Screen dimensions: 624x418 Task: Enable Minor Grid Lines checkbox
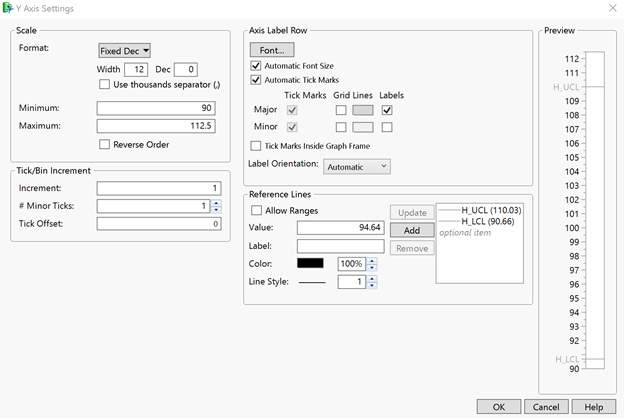[x=341, y=127]
